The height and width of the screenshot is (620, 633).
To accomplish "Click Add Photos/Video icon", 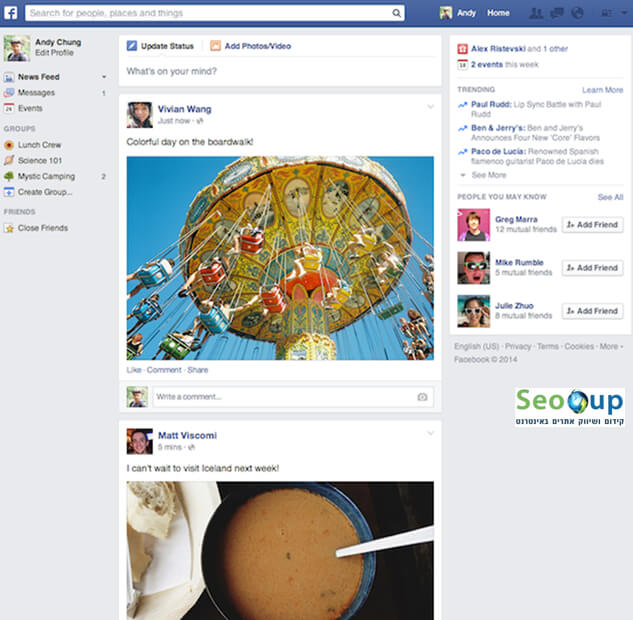I will [215, 46].
